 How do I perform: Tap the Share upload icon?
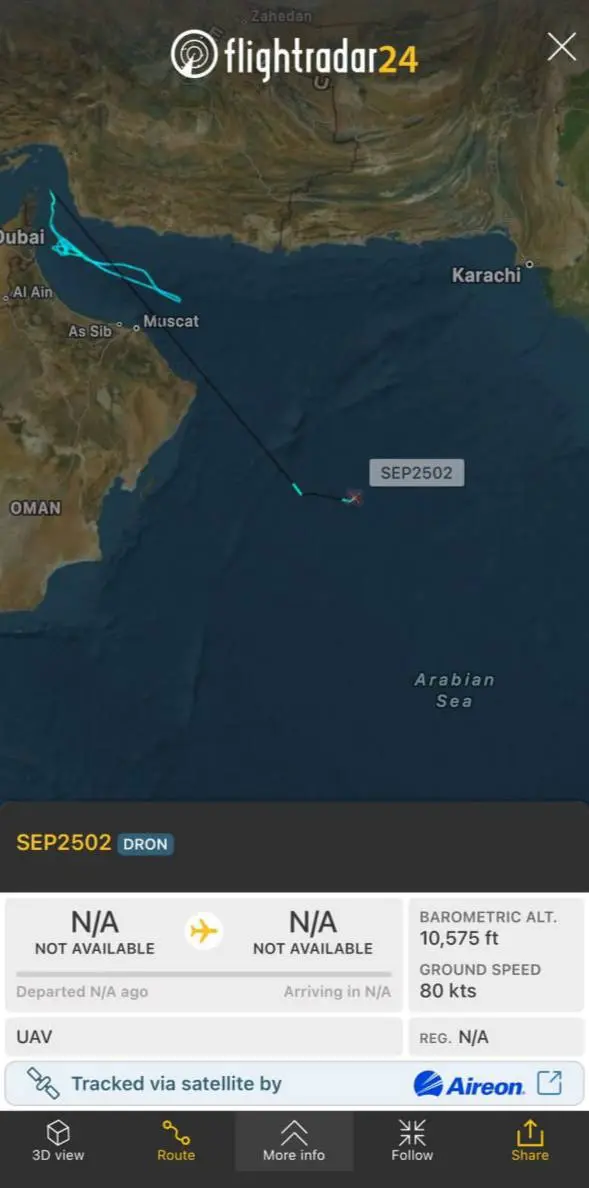tap(529, 1133)
